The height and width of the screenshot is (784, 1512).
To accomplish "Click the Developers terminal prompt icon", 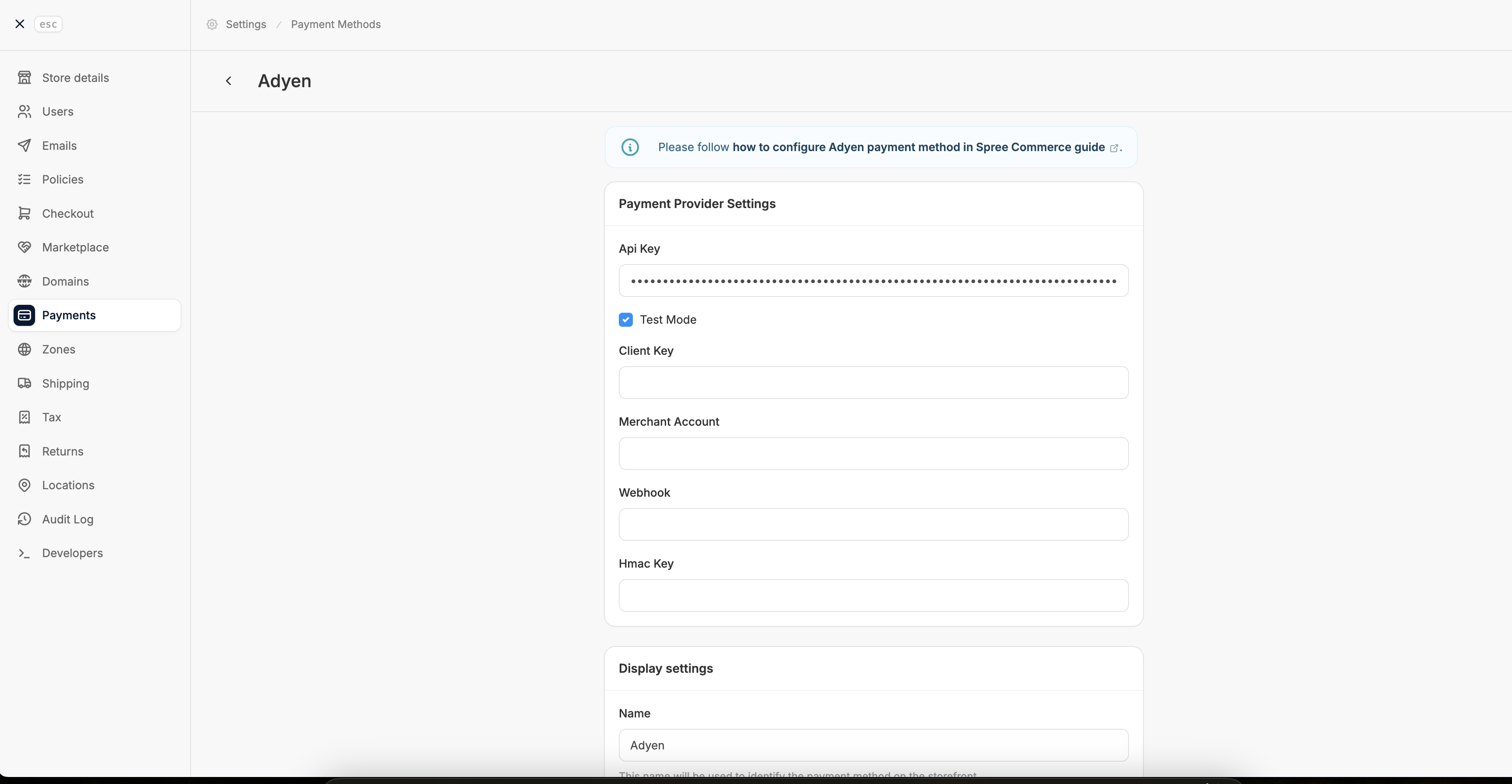I will (24, 553).
